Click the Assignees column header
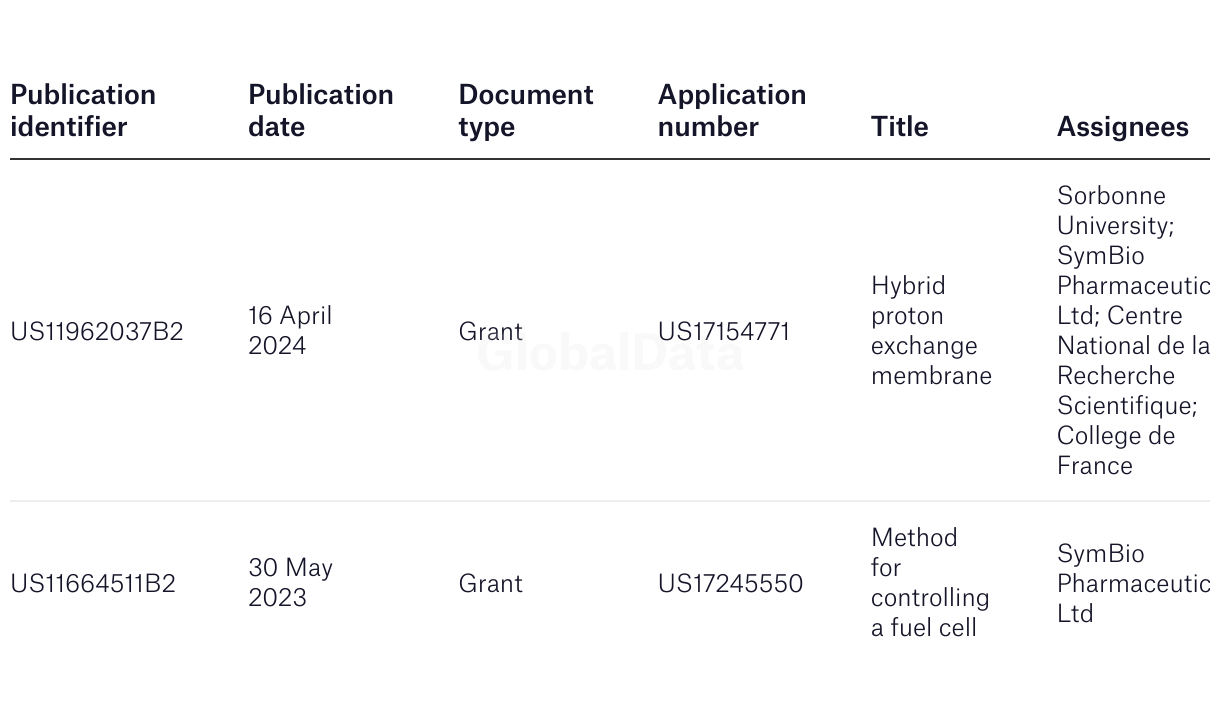1220x704 pixels. coord(1123,126)
